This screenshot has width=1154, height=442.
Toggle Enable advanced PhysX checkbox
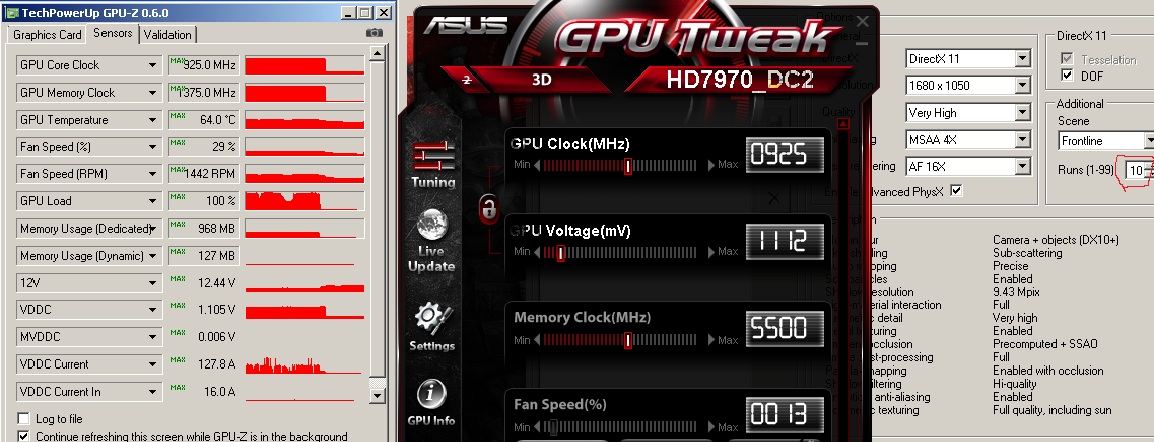(957, 190)
